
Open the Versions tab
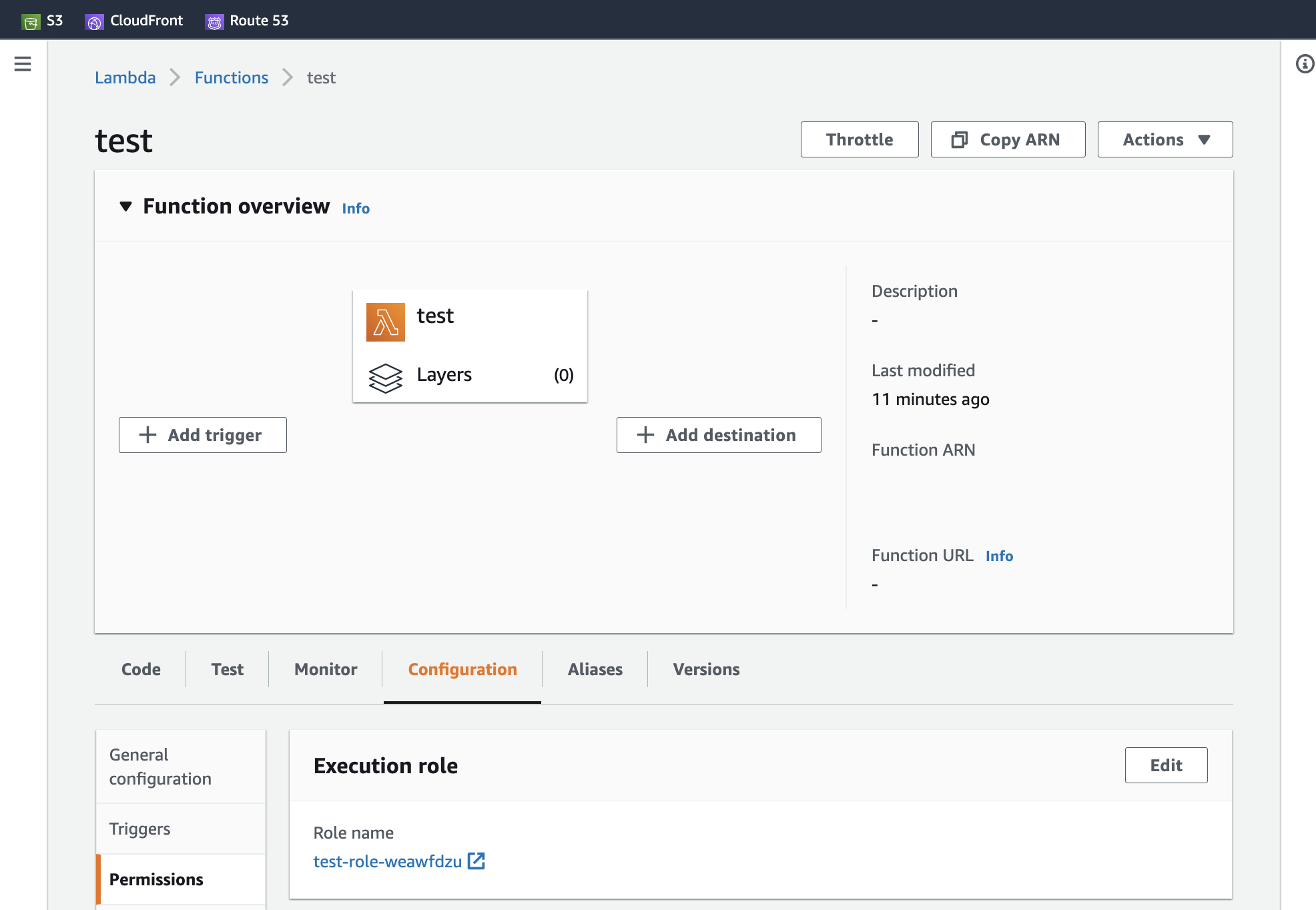click(x=706, y=669)
